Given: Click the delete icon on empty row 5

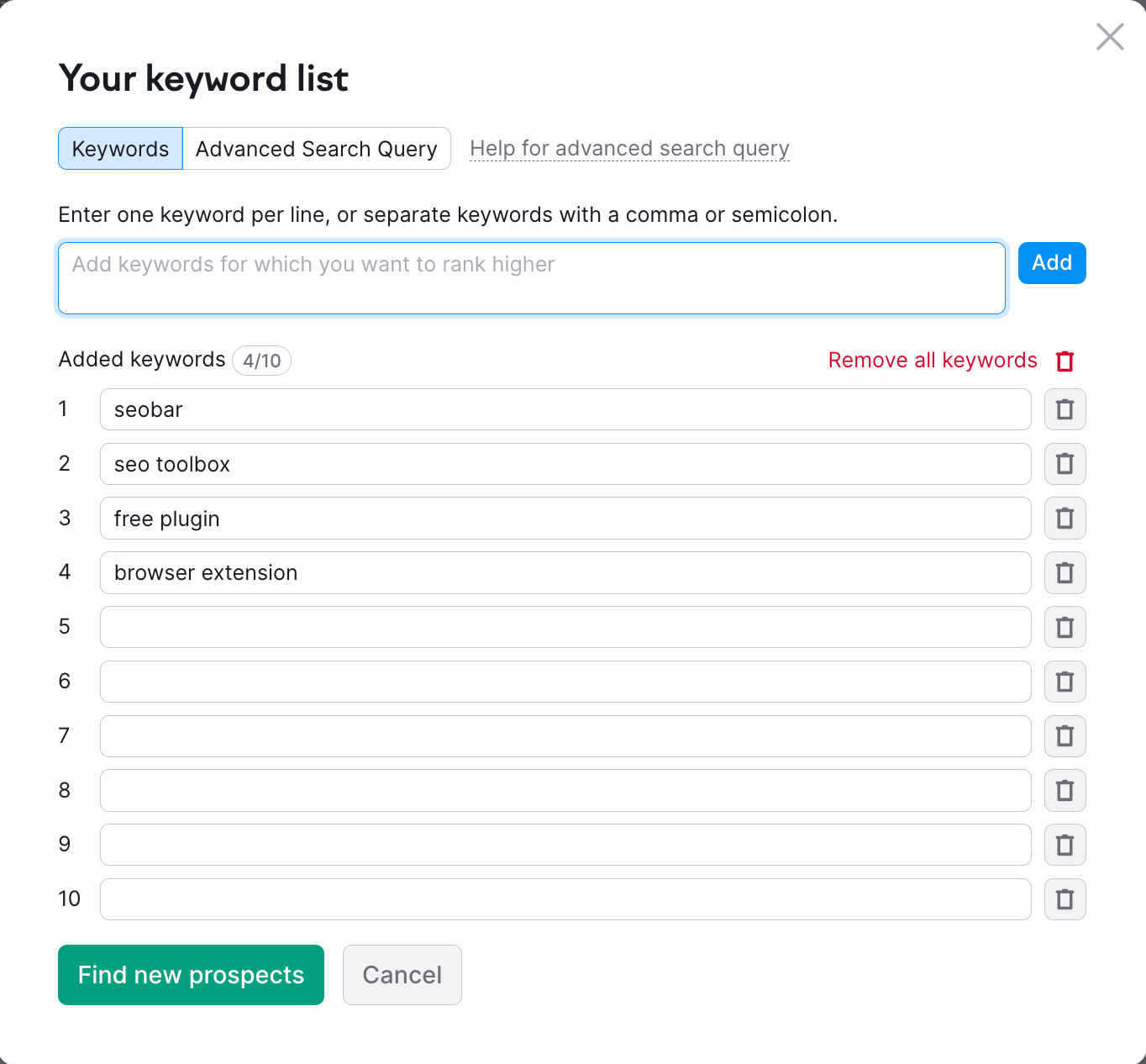Looking at the screenshot, I should 1065,627.
